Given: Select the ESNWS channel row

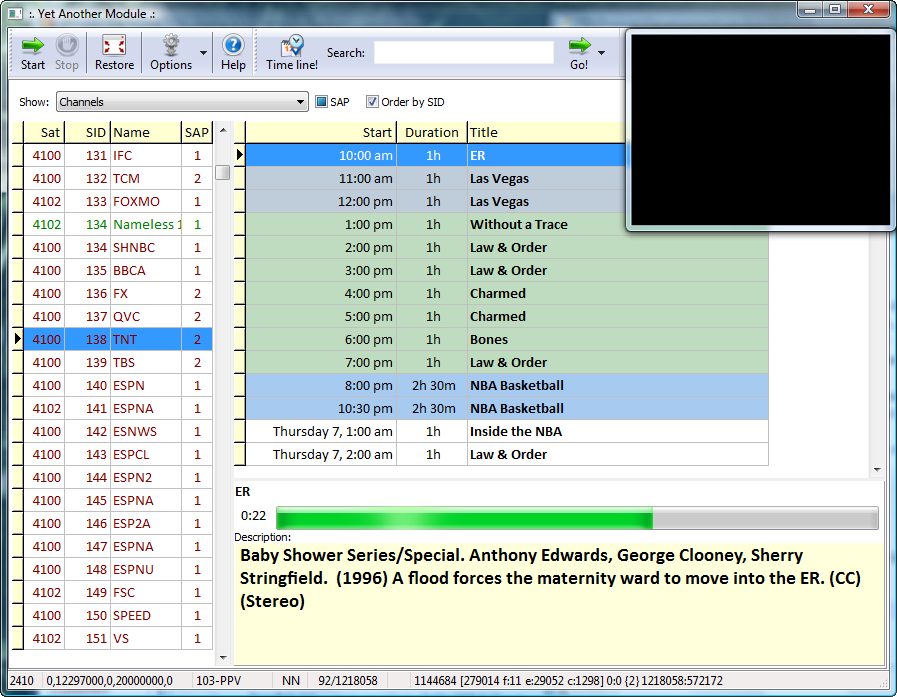Looking at the screenshot, I should coord(118,431).
